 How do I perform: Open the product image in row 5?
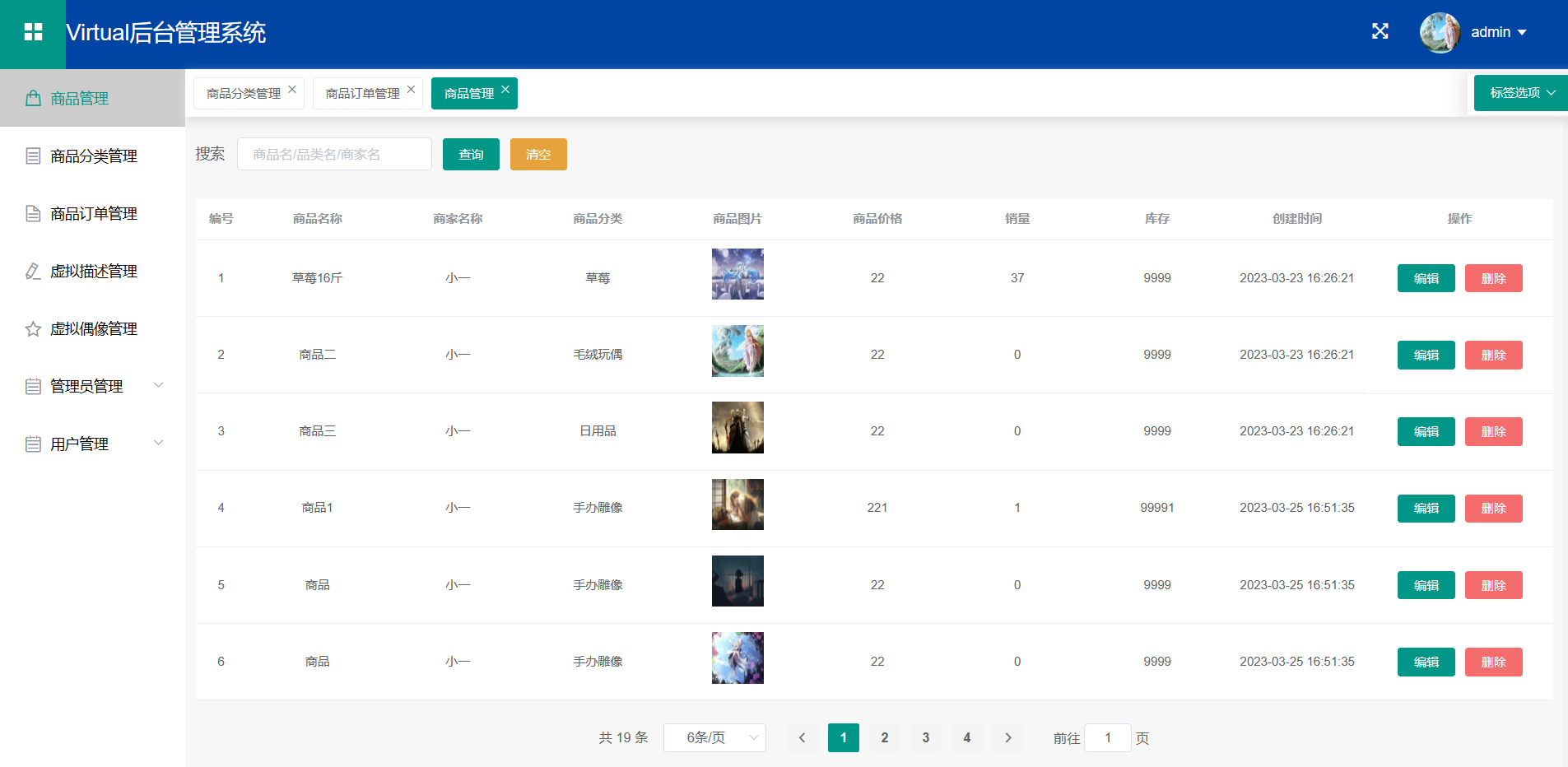pos(737,581)
